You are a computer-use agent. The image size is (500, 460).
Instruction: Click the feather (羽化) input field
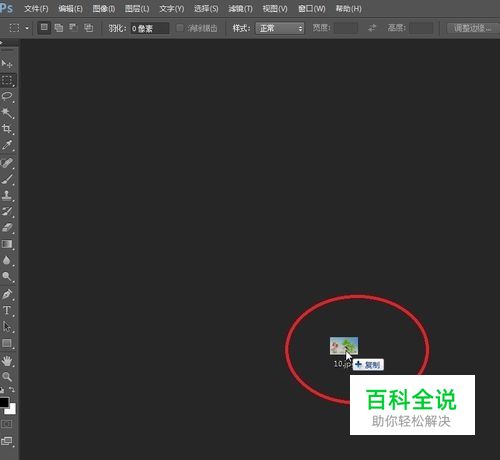[150, 28]
